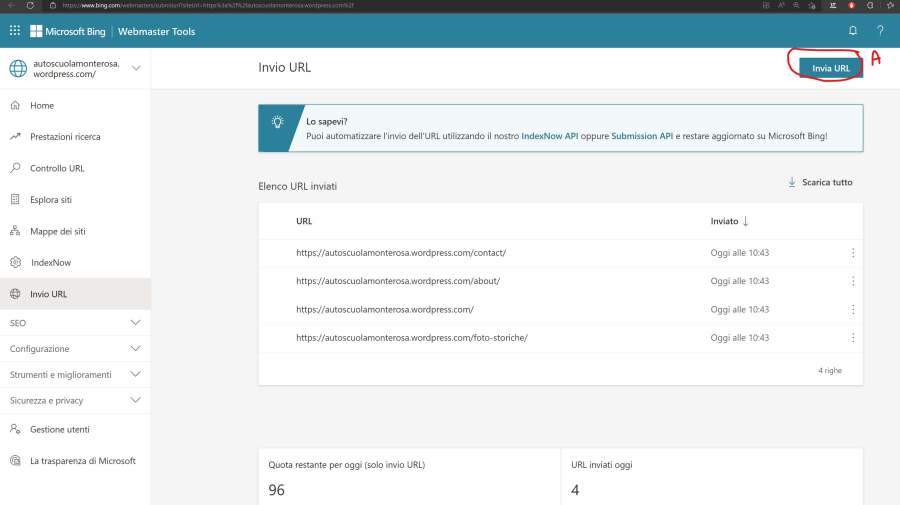Click the Scarica tutto download icon
The width and height of the screenshot is (900, 505).
tap(792, 183)
